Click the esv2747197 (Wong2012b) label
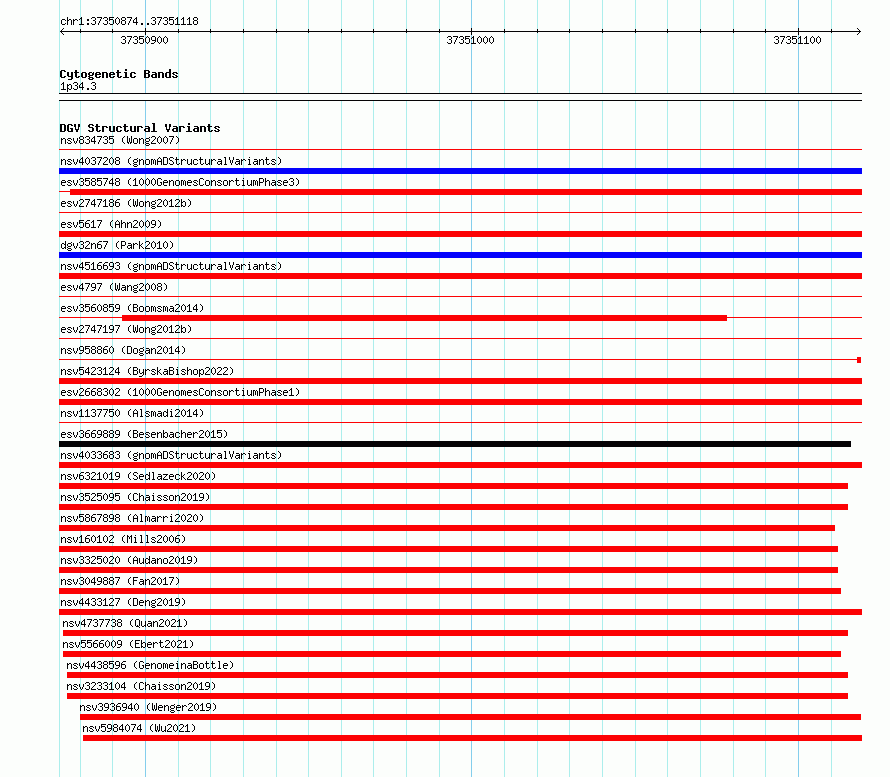The height and width of the screenshot is (777, 890). pos(126,329)
